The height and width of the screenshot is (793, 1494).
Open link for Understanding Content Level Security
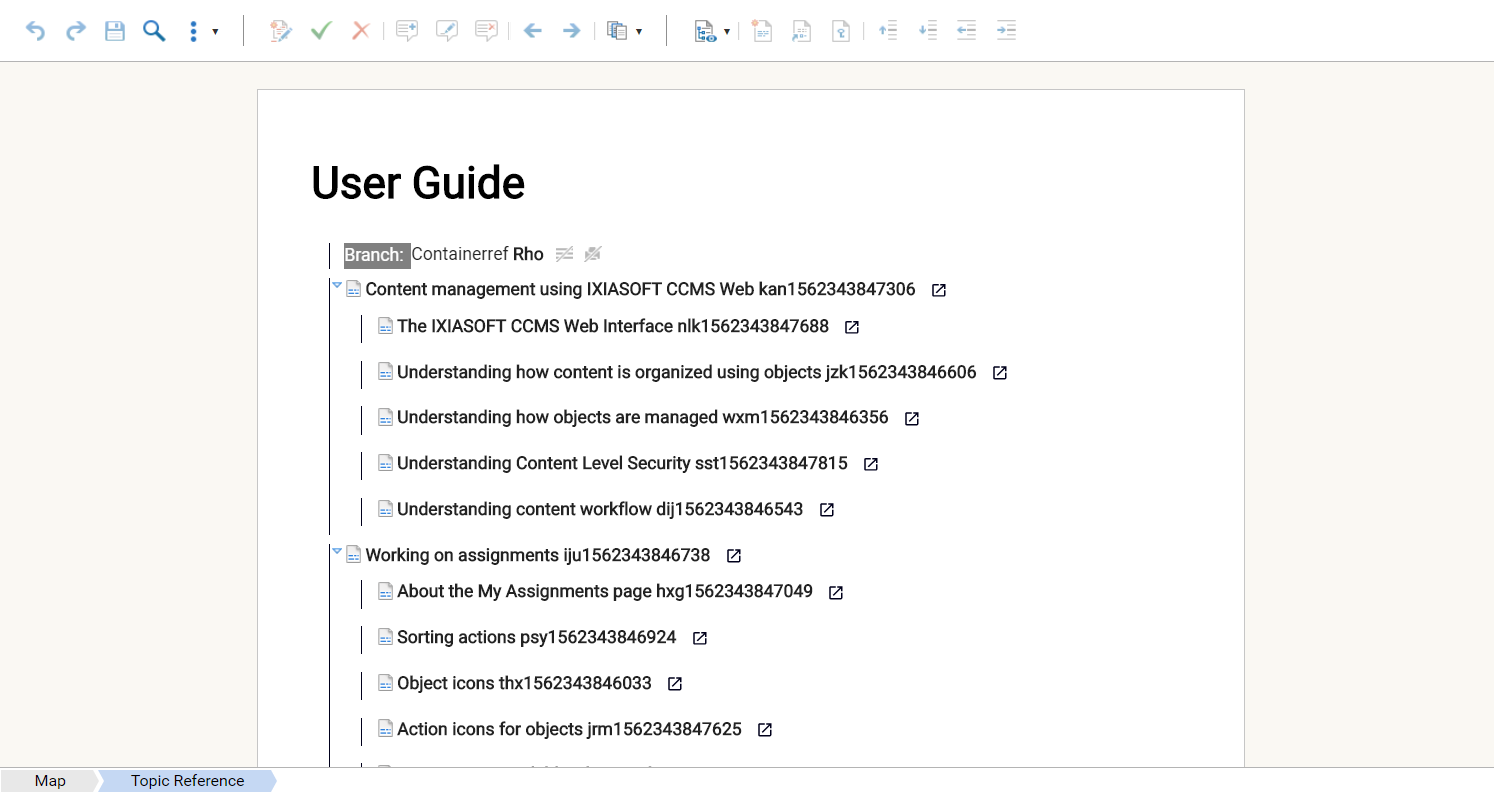pyautogui.click(x=871, y=464)
